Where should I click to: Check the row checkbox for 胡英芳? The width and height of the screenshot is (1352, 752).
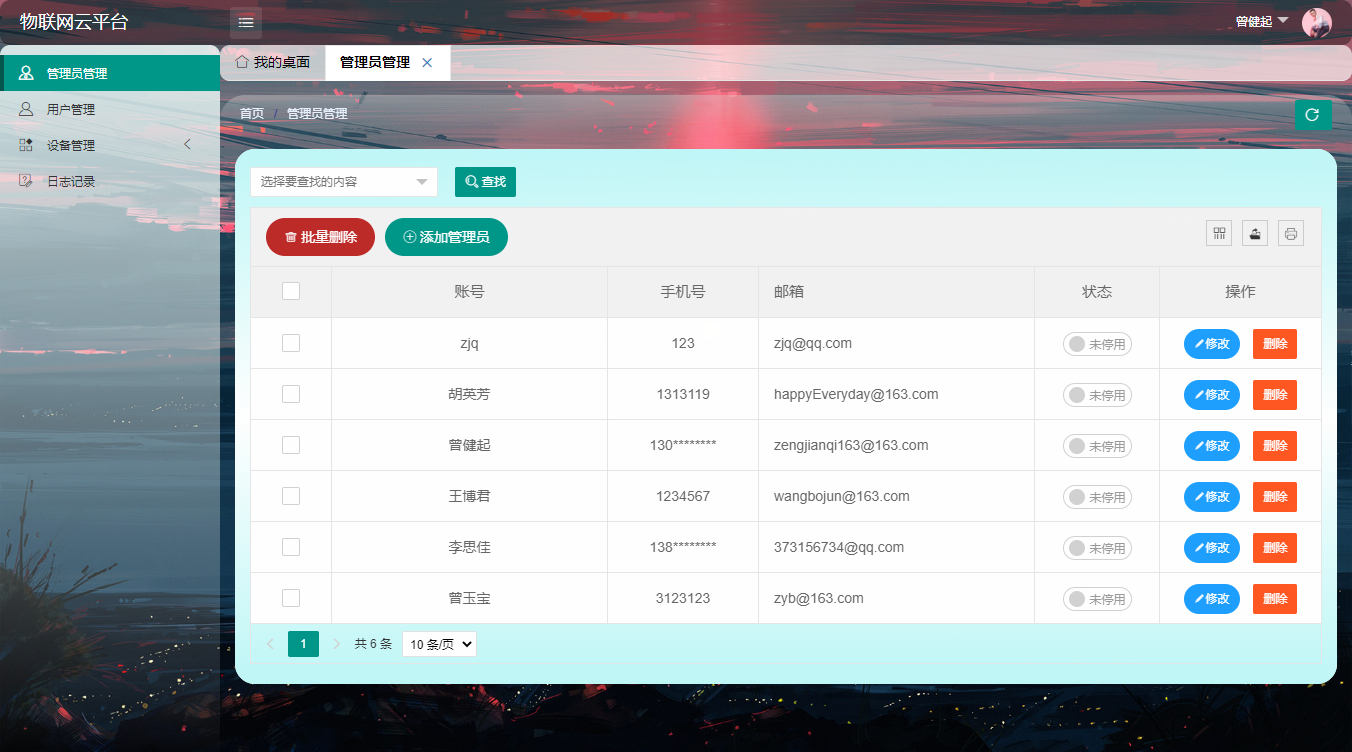(x=291, y=394)
